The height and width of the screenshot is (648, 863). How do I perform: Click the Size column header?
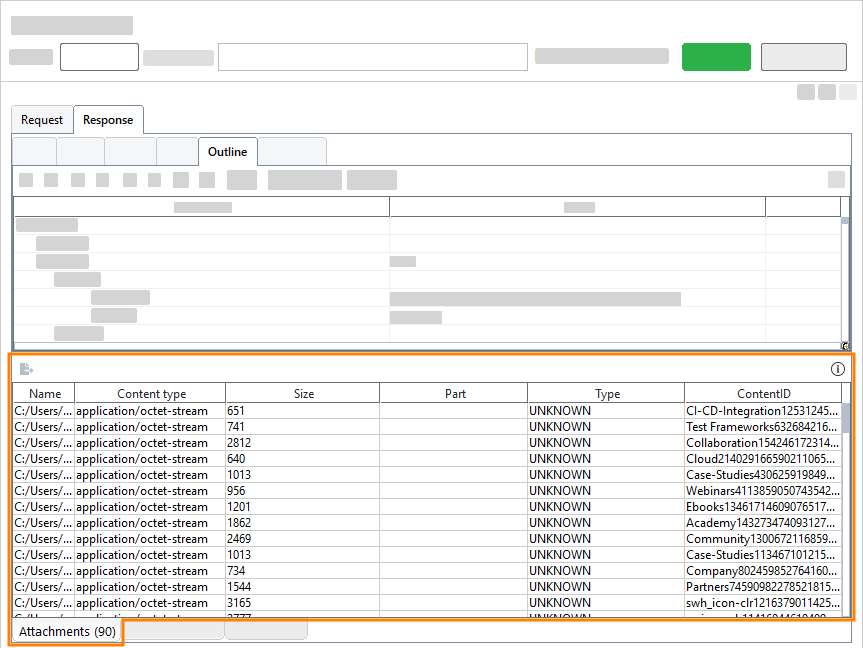(304, 394)
